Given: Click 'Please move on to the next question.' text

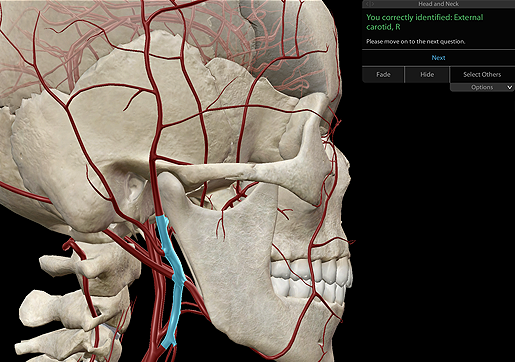Looking at the screenshot, I should 416,42.
